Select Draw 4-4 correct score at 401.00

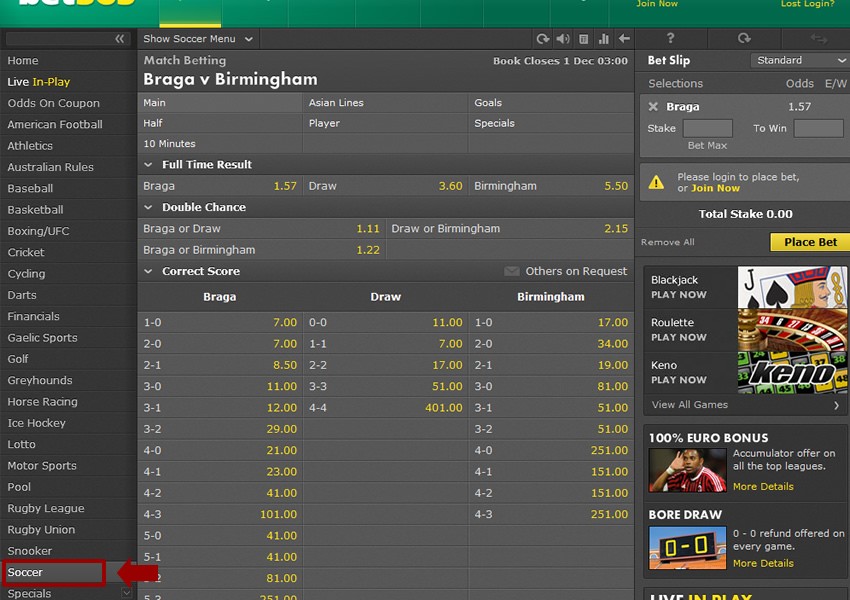385,408
